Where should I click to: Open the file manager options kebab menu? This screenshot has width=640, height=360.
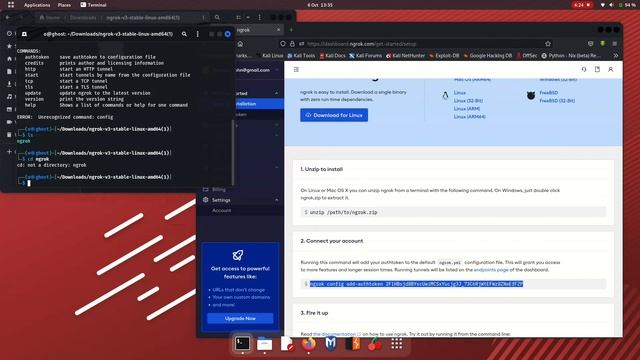point(260,18)
